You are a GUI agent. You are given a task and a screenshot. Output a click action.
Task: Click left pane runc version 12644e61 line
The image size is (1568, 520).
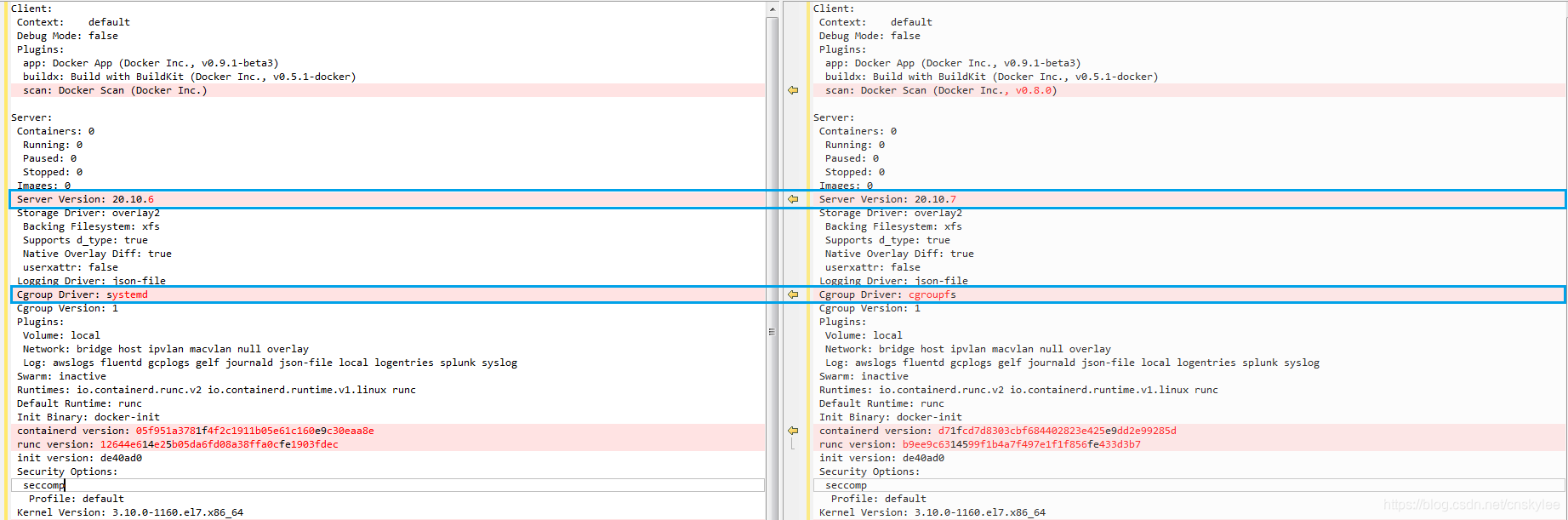pos(178,444)
